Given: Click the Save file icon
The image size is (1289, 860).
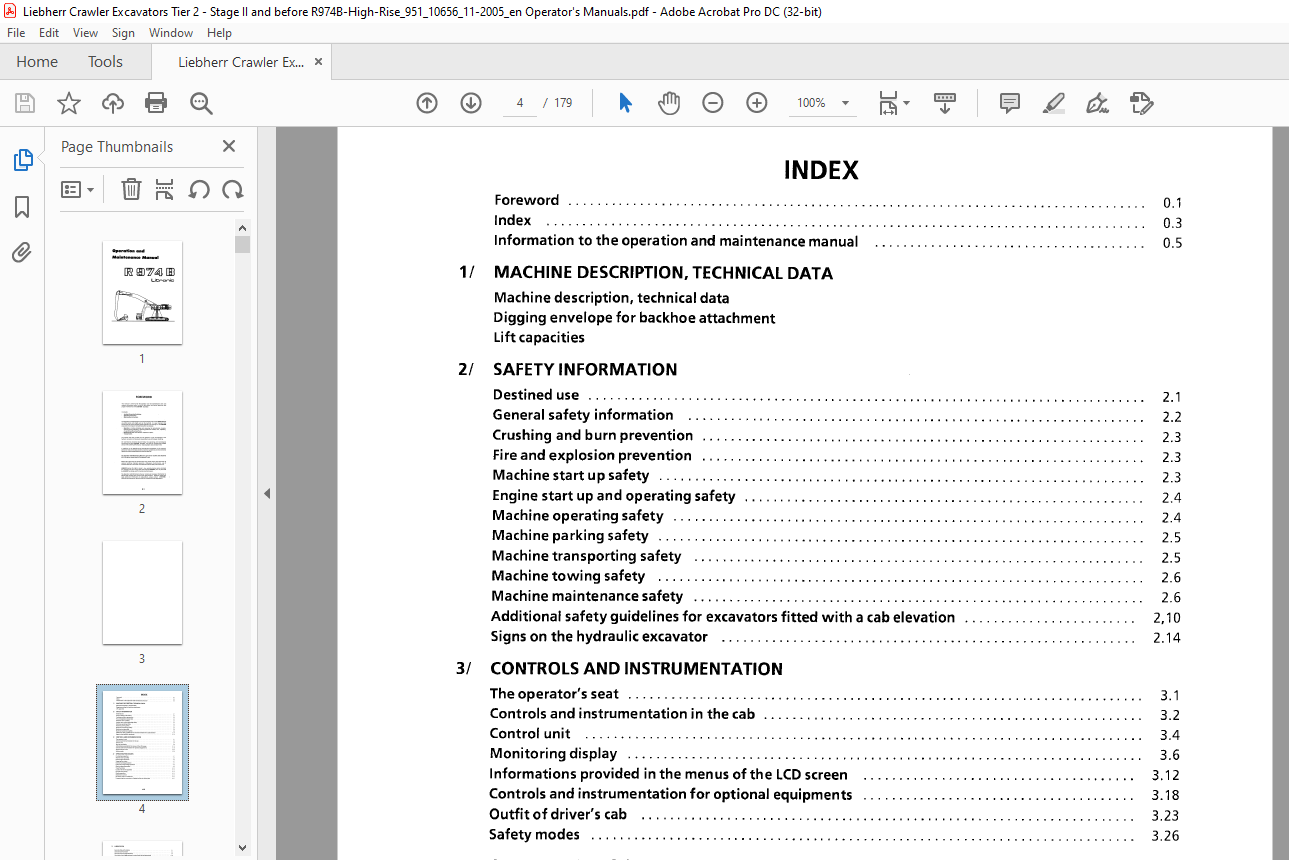Looking at the screenshot, I should [x=25, y=103].
